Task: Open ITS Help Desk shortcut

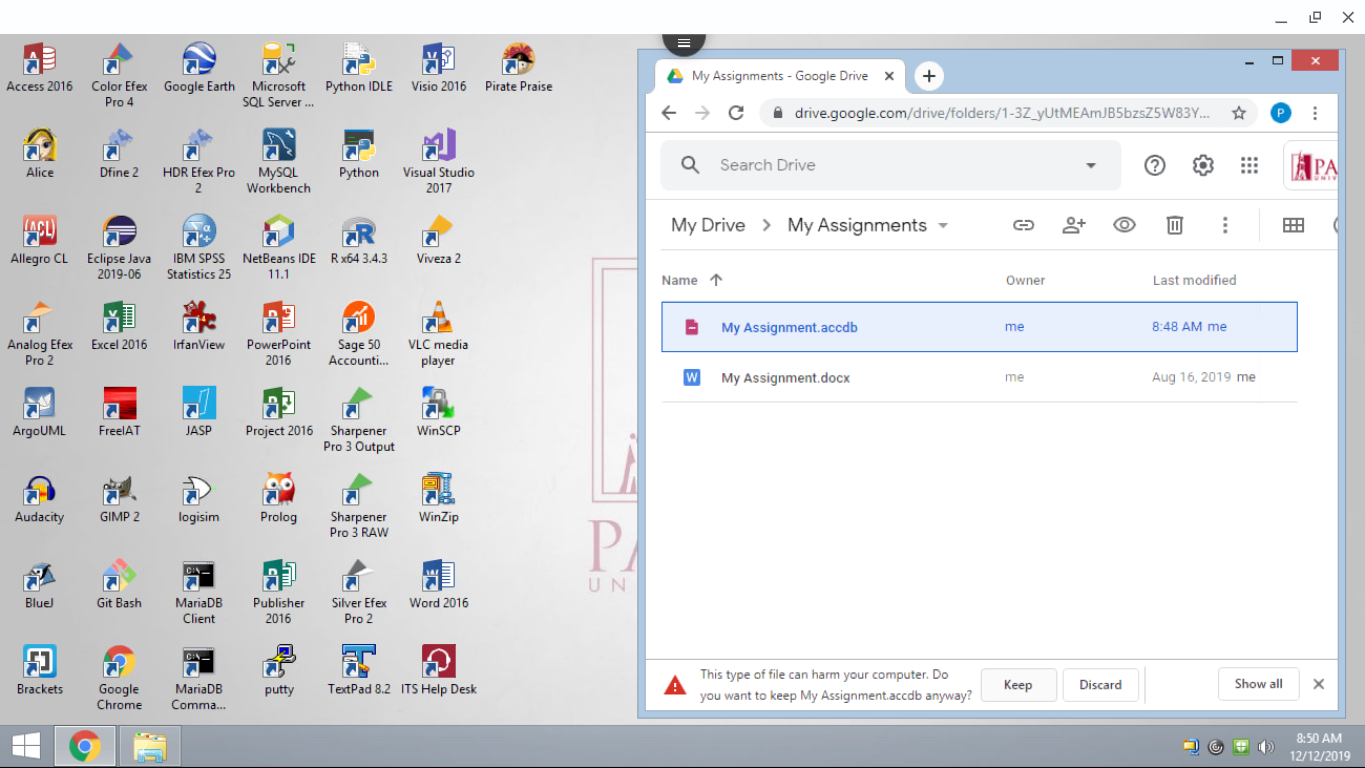Action: [439, 672]
